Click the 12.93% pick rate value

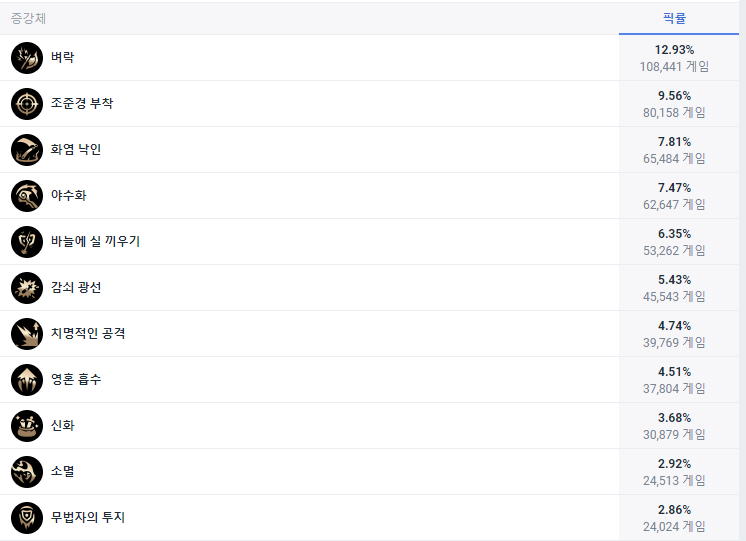coord(674,49)
